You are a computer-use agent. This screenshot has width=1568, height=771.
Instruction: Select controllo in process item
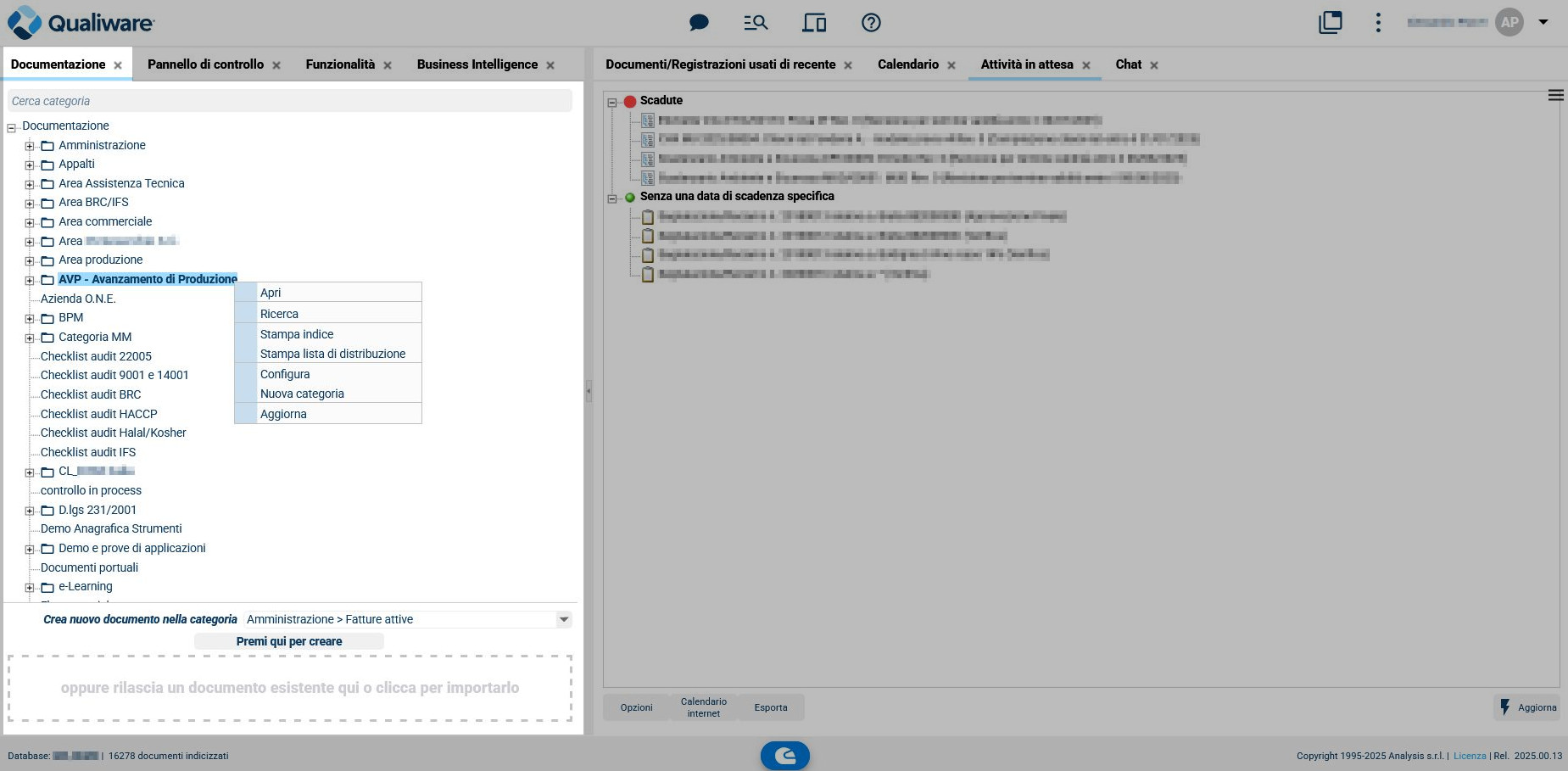91,490
